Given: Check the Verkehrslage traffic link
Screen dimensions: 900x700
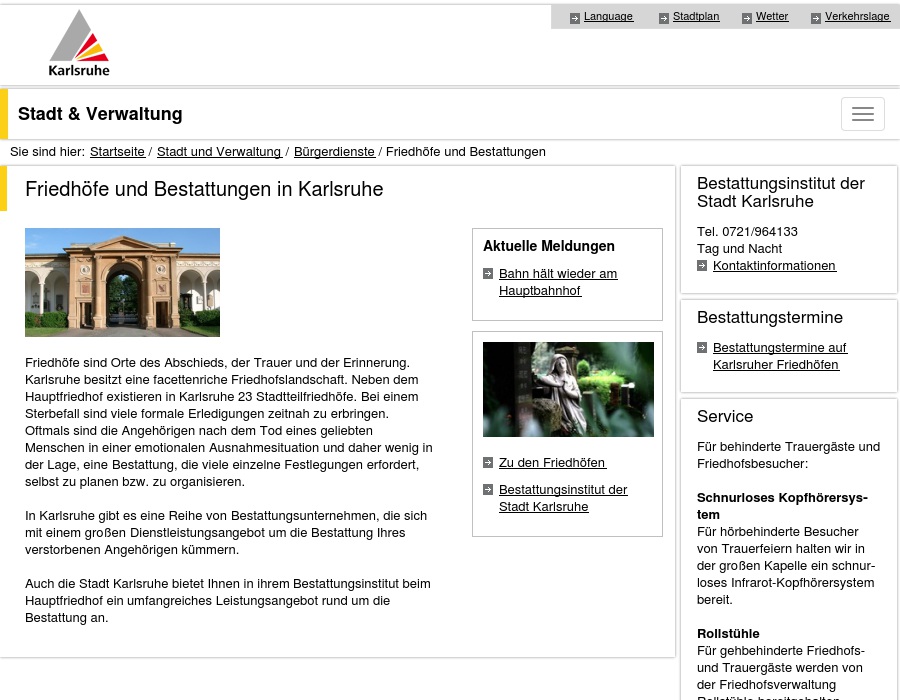Looking at the screenshot, I should click(x=857, y=17).
